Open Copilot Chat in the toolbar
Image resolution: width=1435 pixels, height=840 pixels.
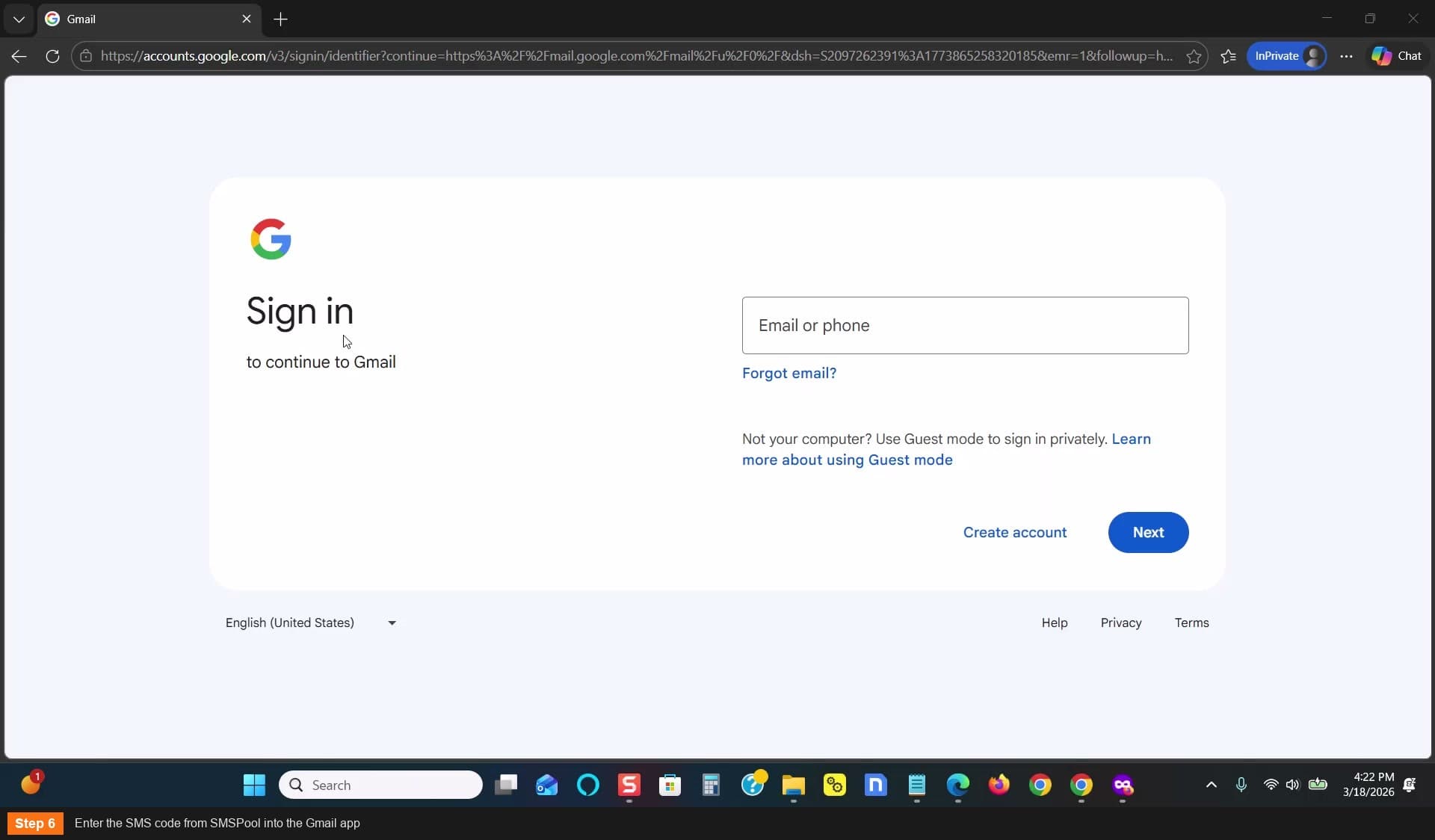point(1396,56)
